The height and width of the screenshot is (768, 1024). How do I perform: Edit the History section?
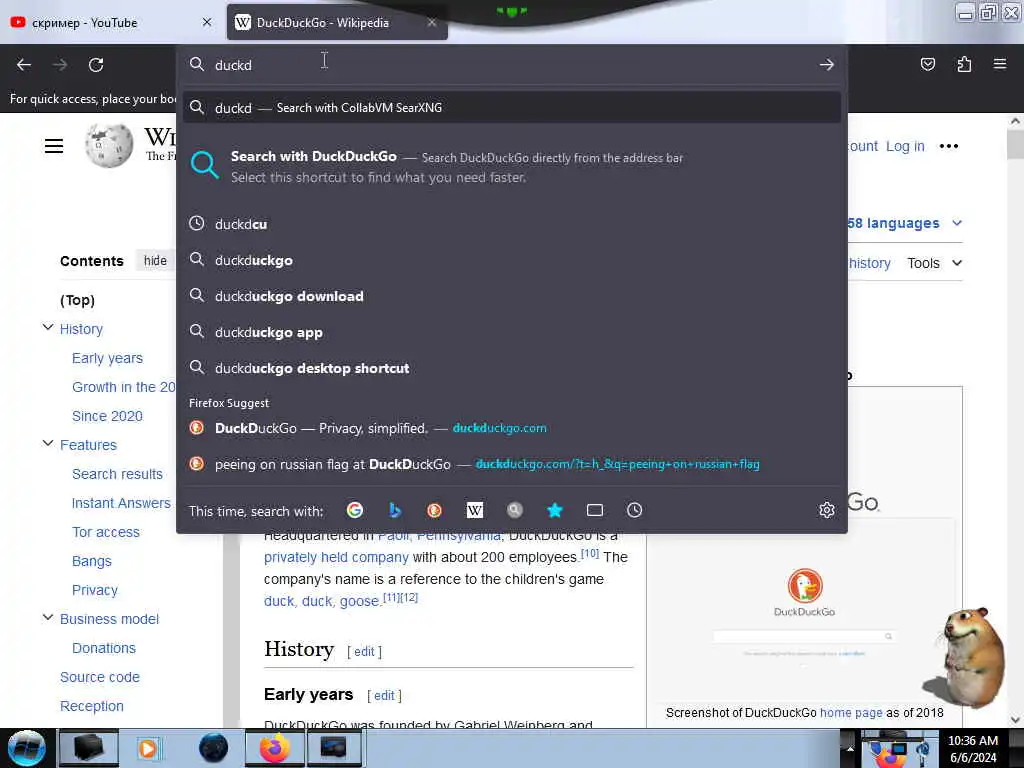364,652
